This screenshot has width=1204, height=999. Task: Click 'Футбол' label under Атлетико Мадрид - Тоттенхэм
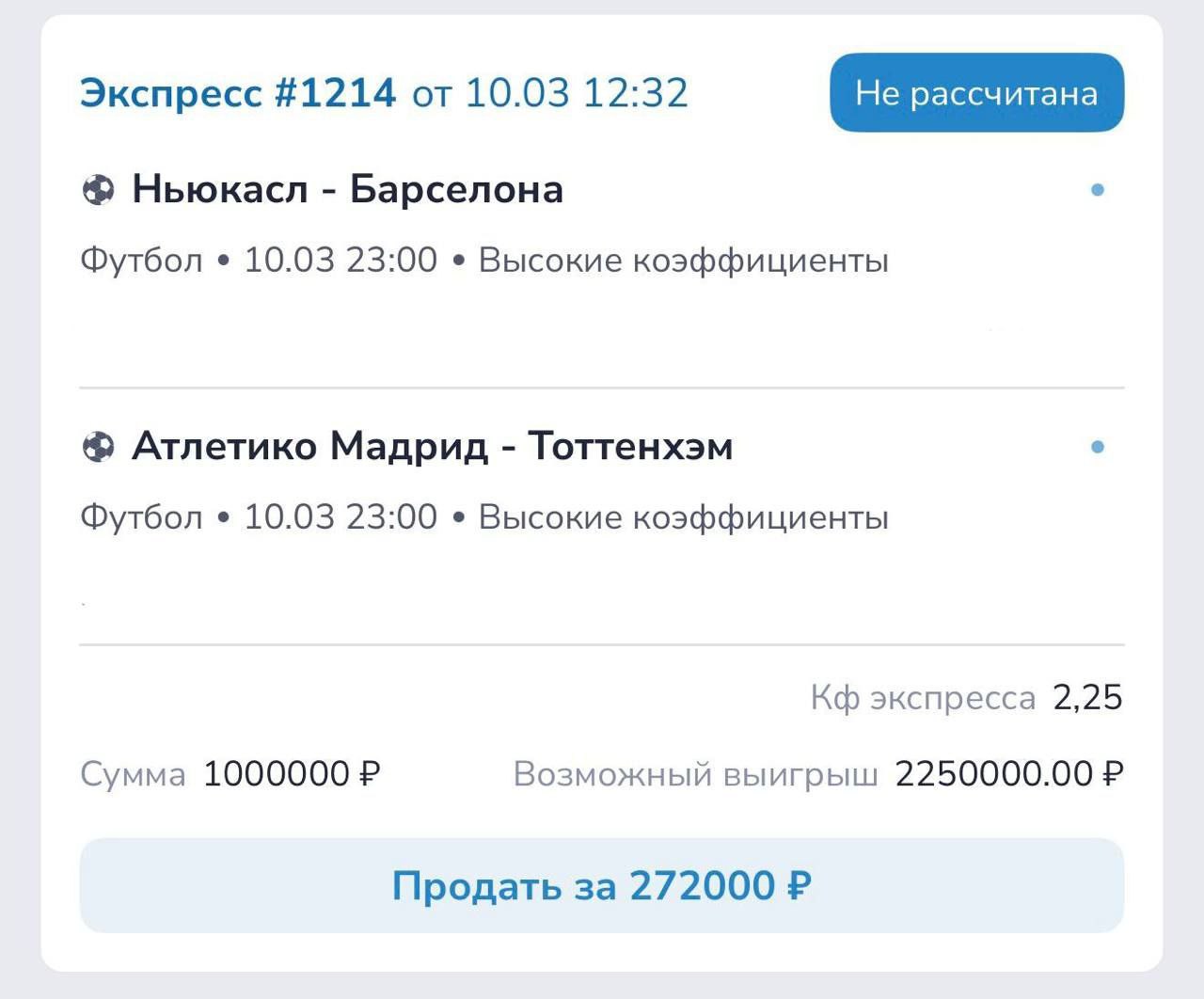click(141, 516)
